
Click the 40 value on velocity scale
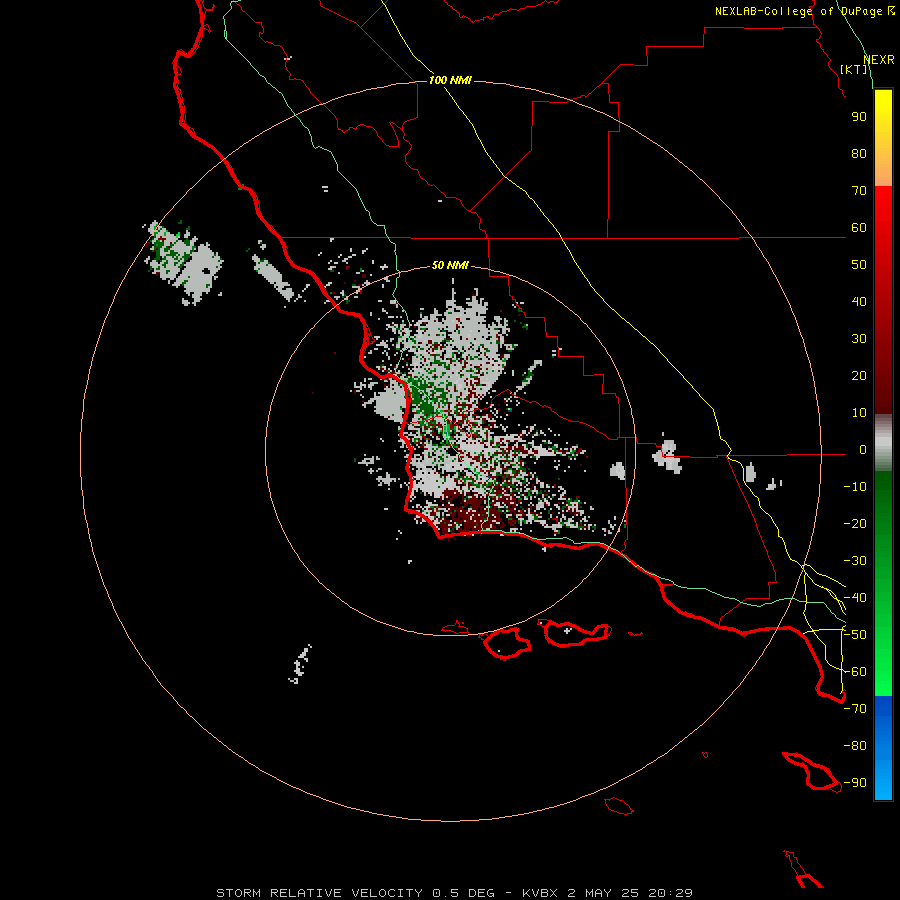coord(859,302)
